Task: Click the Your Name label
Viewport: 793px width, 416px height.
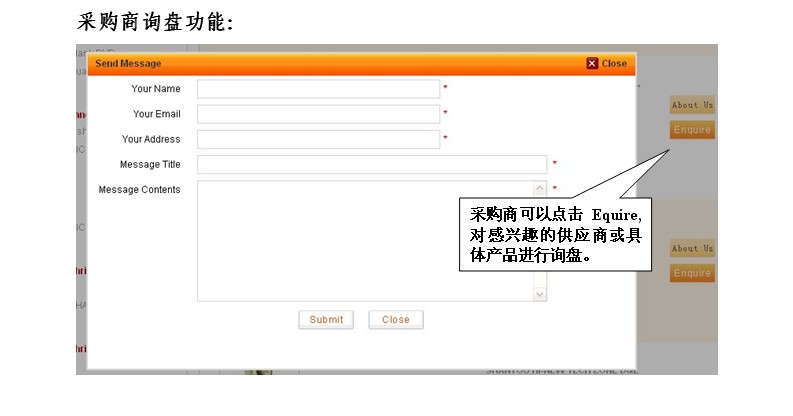Action: click(156, 89)
